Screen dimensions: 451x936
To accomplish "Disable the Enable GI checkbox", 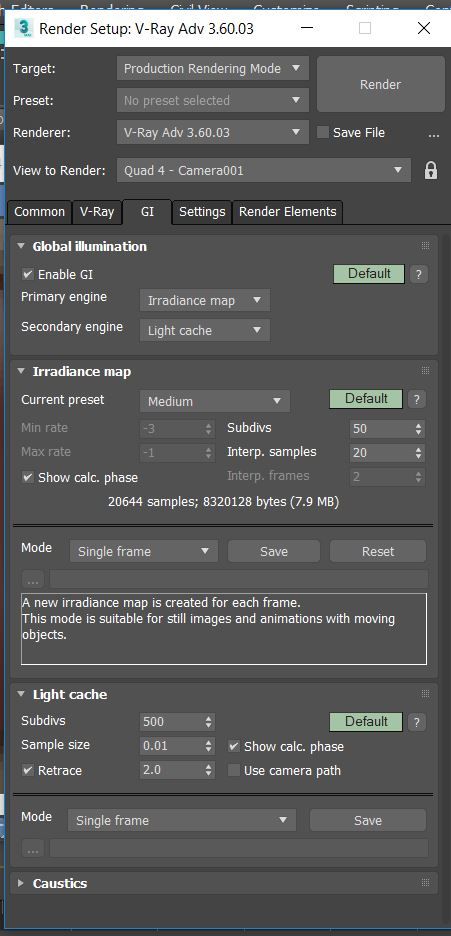I will click(x=27, y=275).
